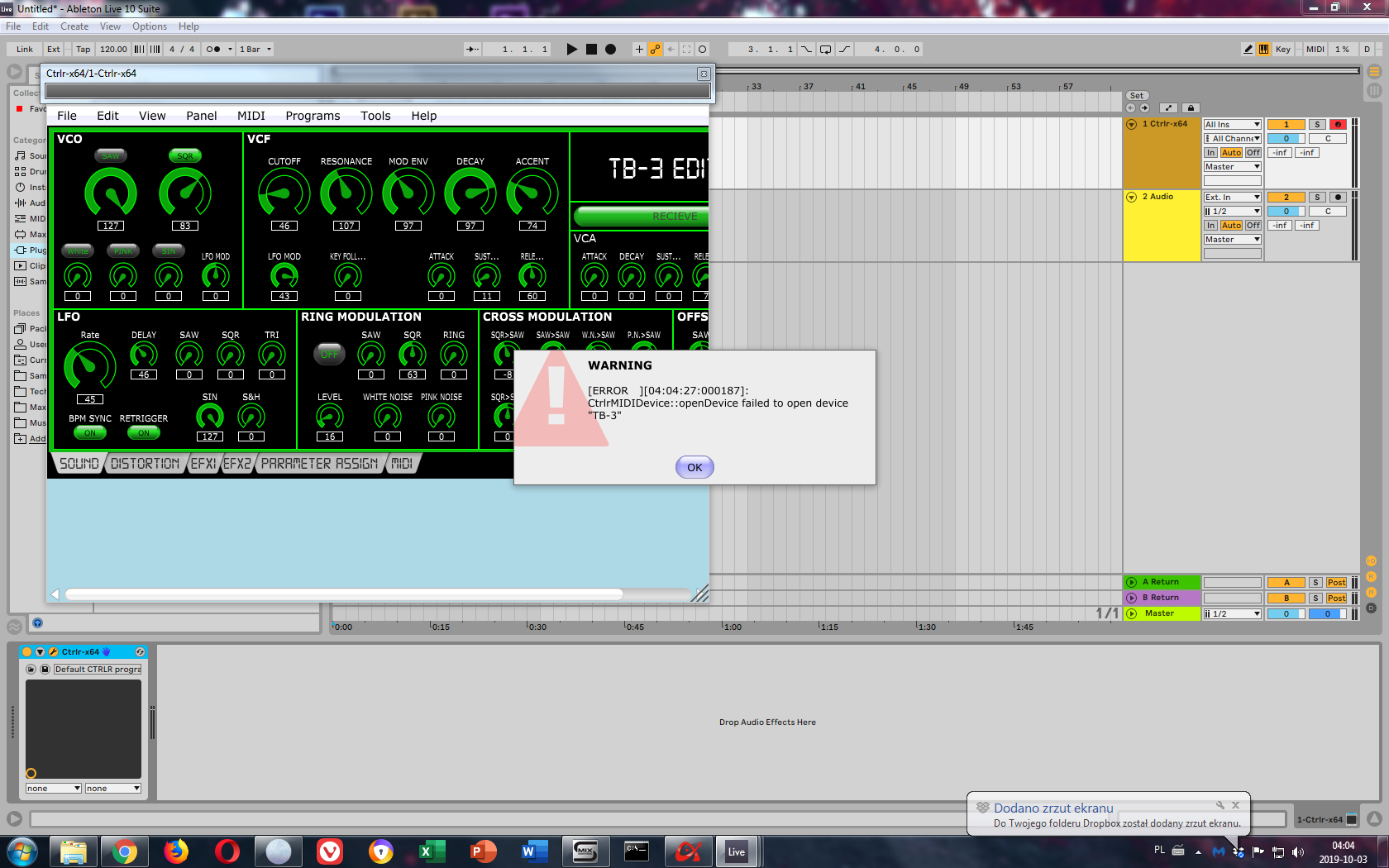Toggle the Draw Mode pencil icon
Image resolution: width=1389 pixels, height=868 pixels.
click(x=1248, y=50)
